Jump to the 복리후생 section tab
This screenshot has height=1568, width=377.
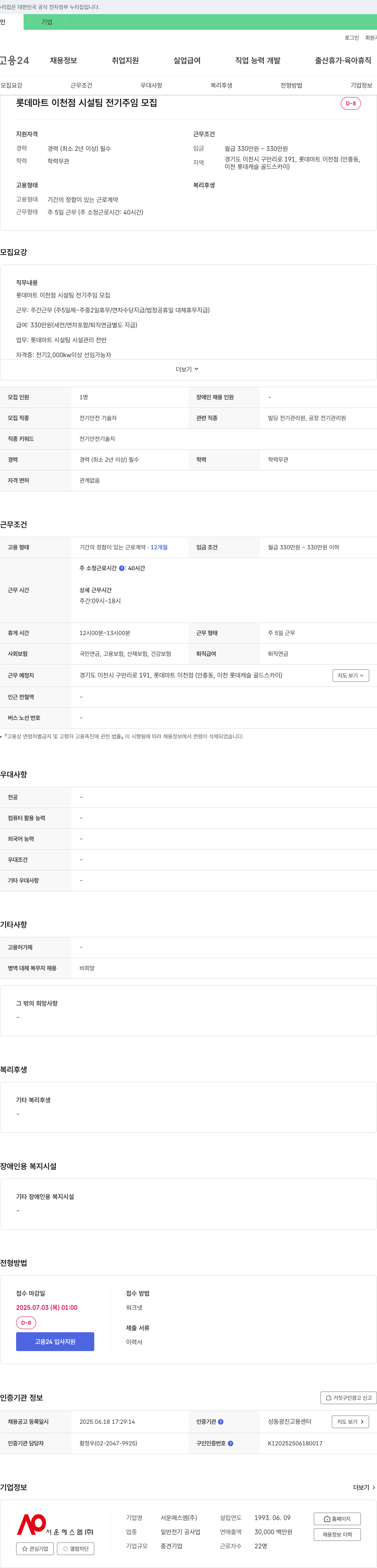click(221, 85)
